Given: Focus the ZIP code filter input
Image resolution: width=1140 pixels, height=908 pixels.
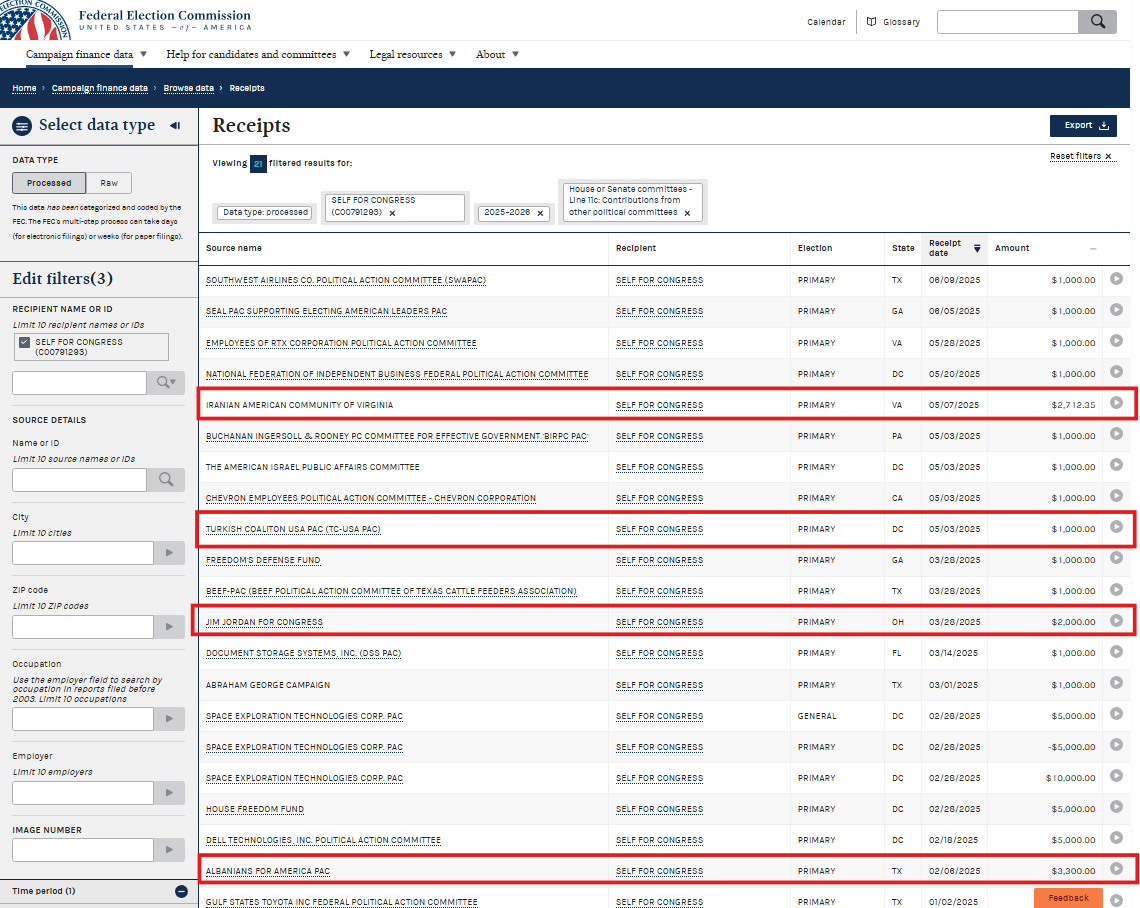Looking at the screenshot, I should coord(83,627).
